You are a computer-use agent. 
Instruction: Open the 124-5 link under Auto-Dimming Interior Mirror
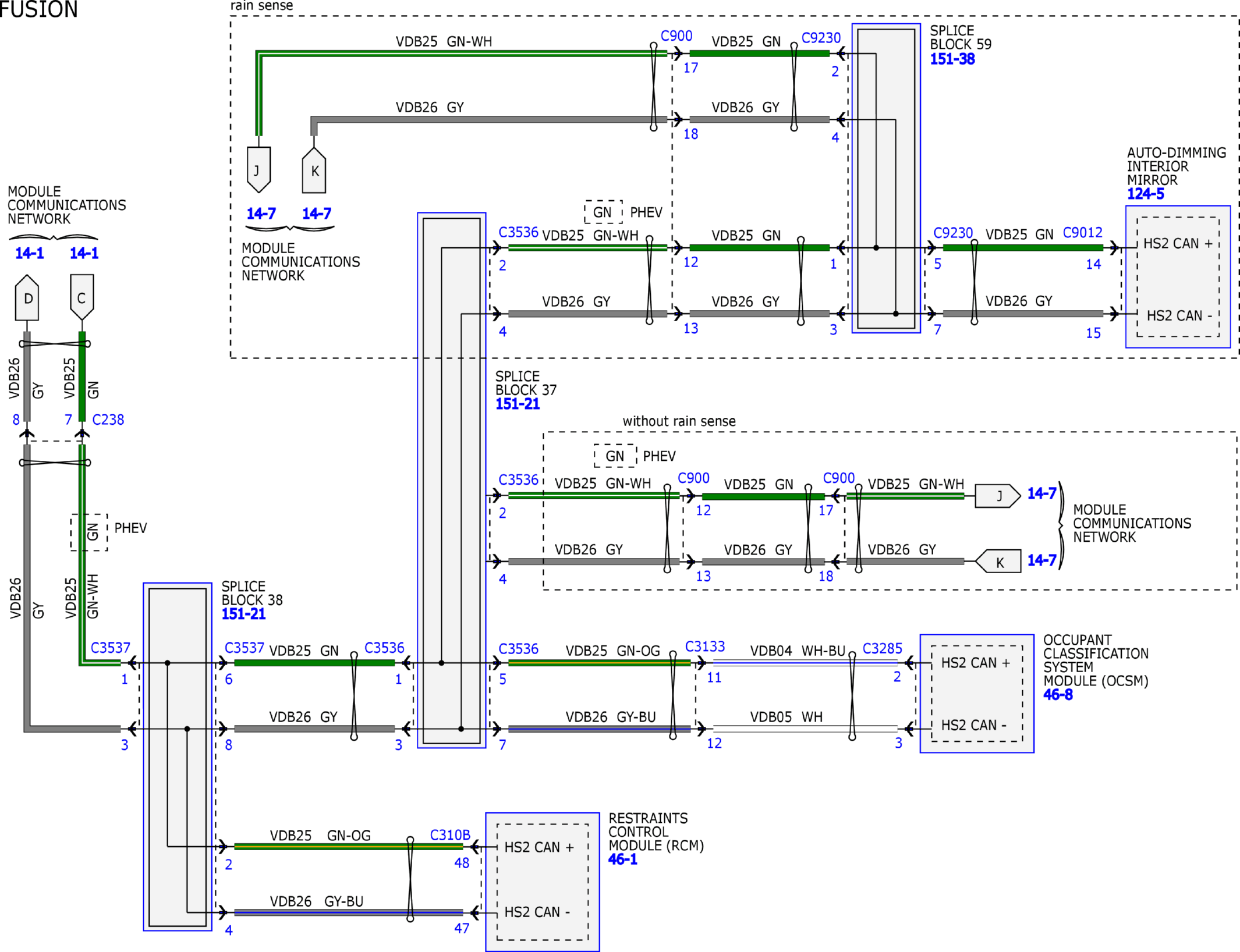pos(1145,194)
